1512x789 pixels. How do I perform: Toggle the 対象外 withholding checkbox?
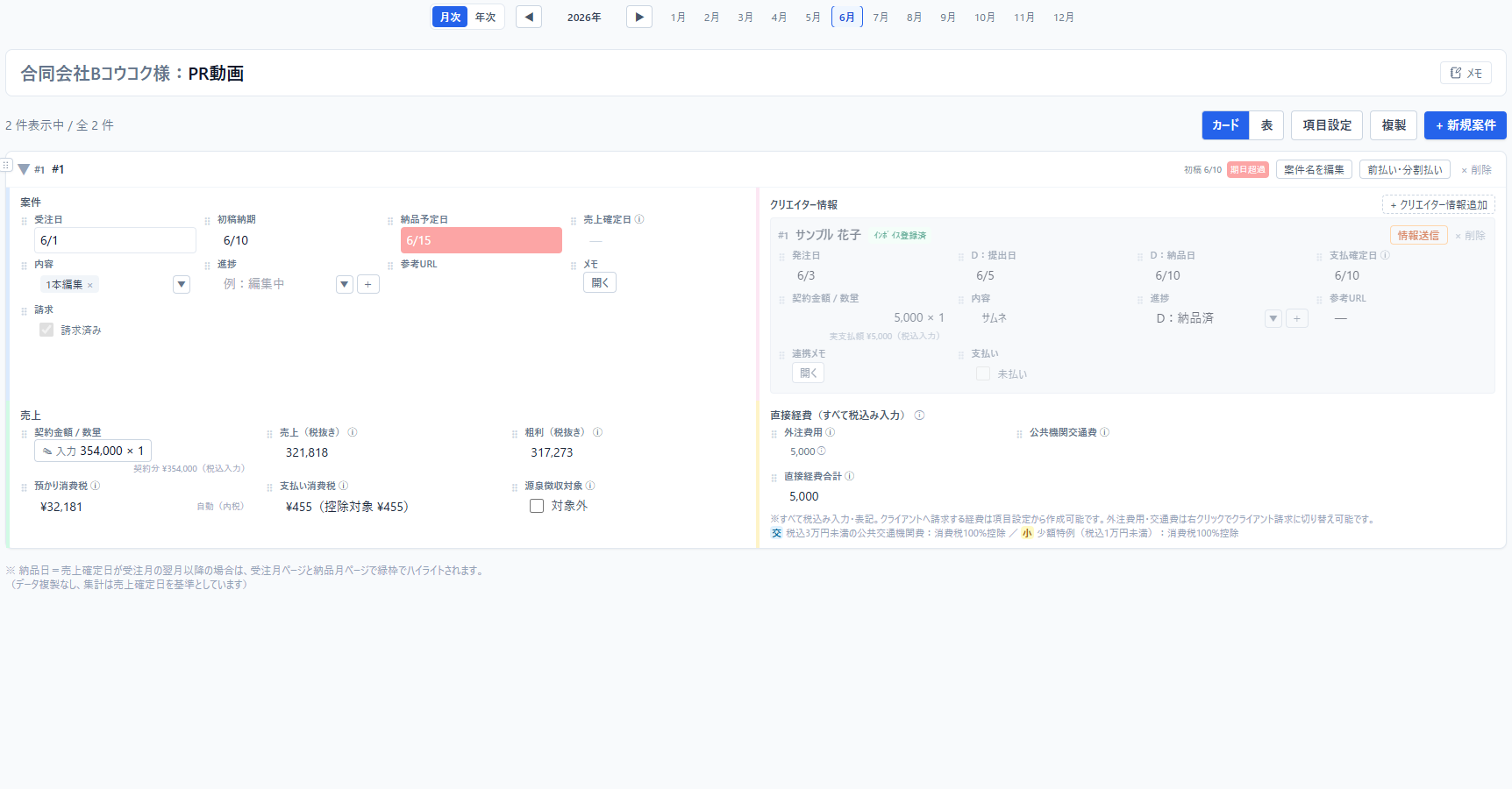click(537, 506)
